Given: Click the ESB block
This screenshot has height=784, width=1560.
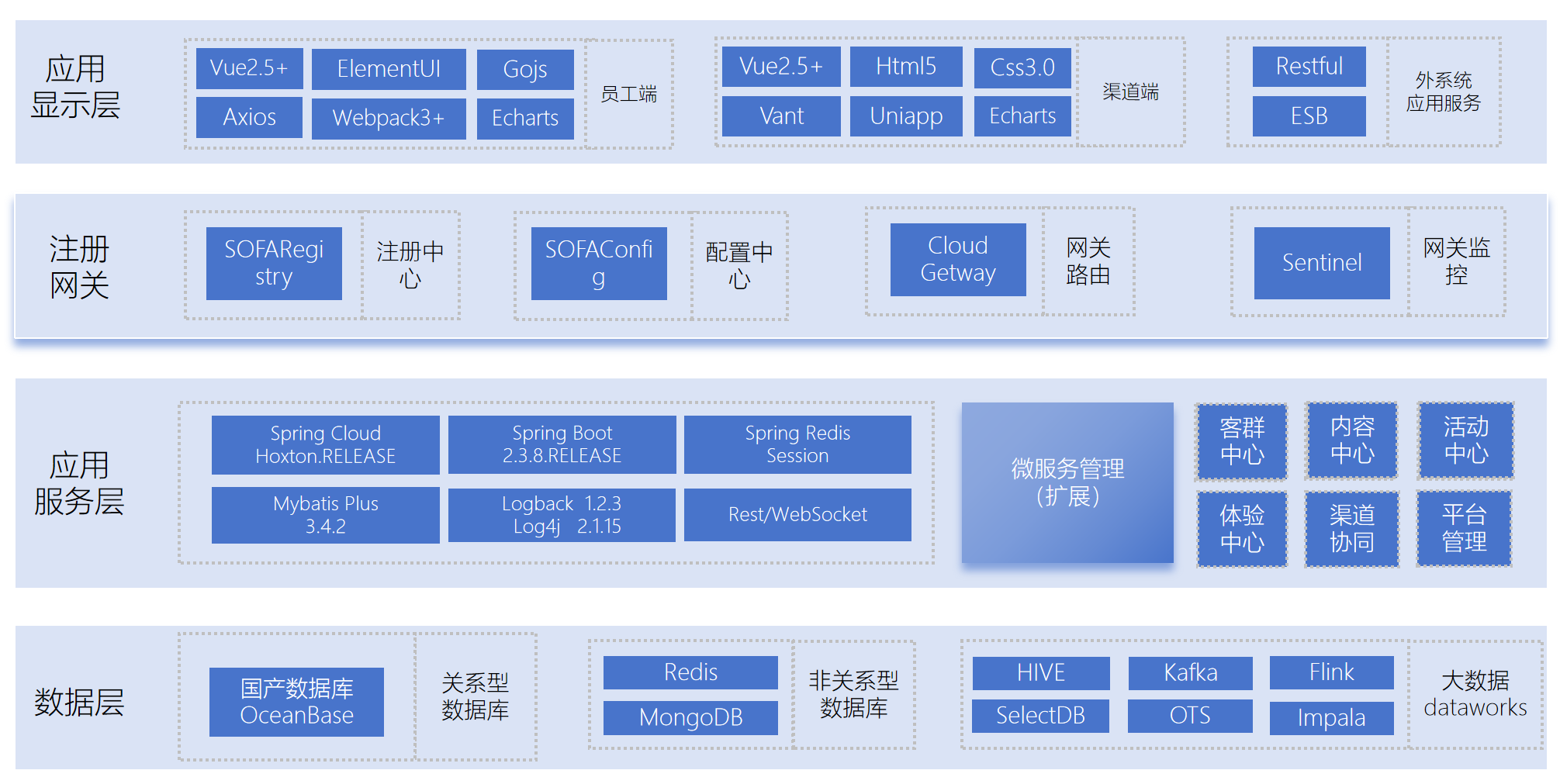Looking at the screenshot, I should [1309, 116].
